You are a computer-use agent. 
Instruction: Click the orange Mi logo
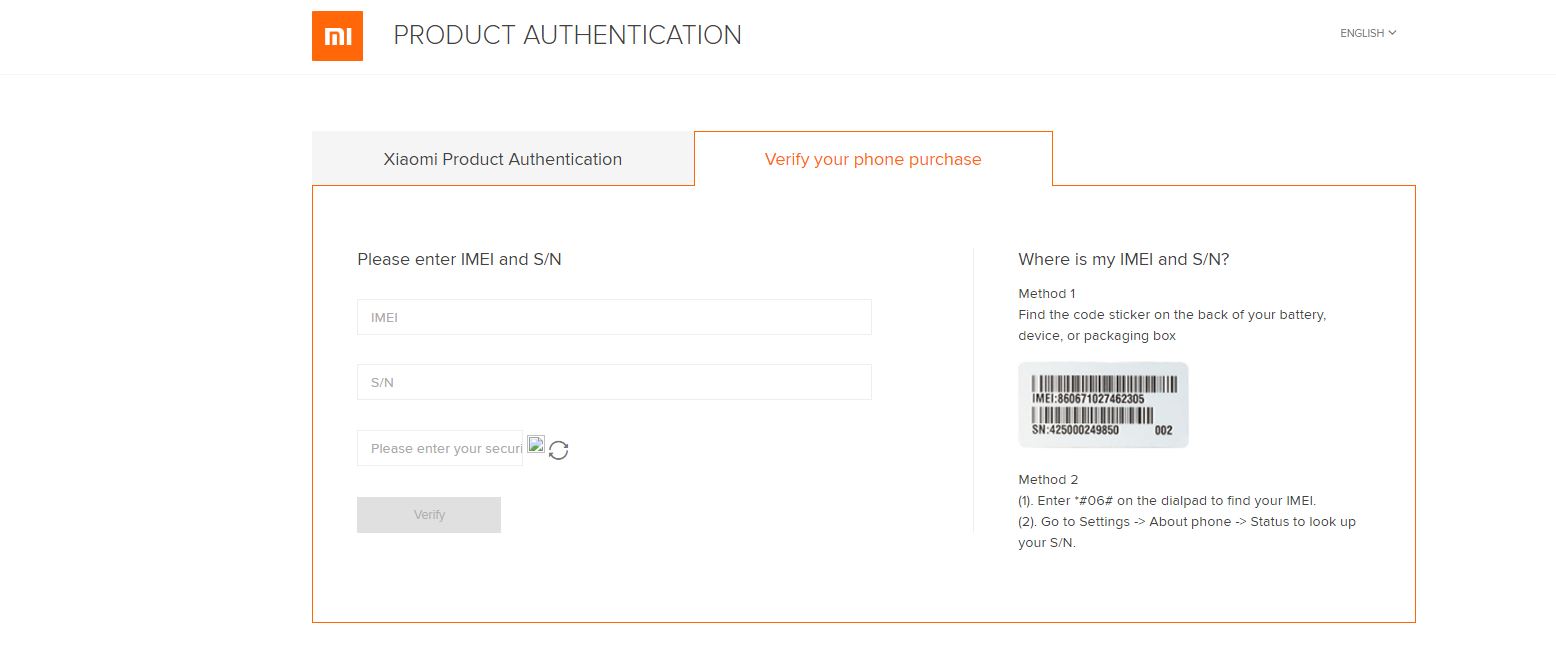337,36
